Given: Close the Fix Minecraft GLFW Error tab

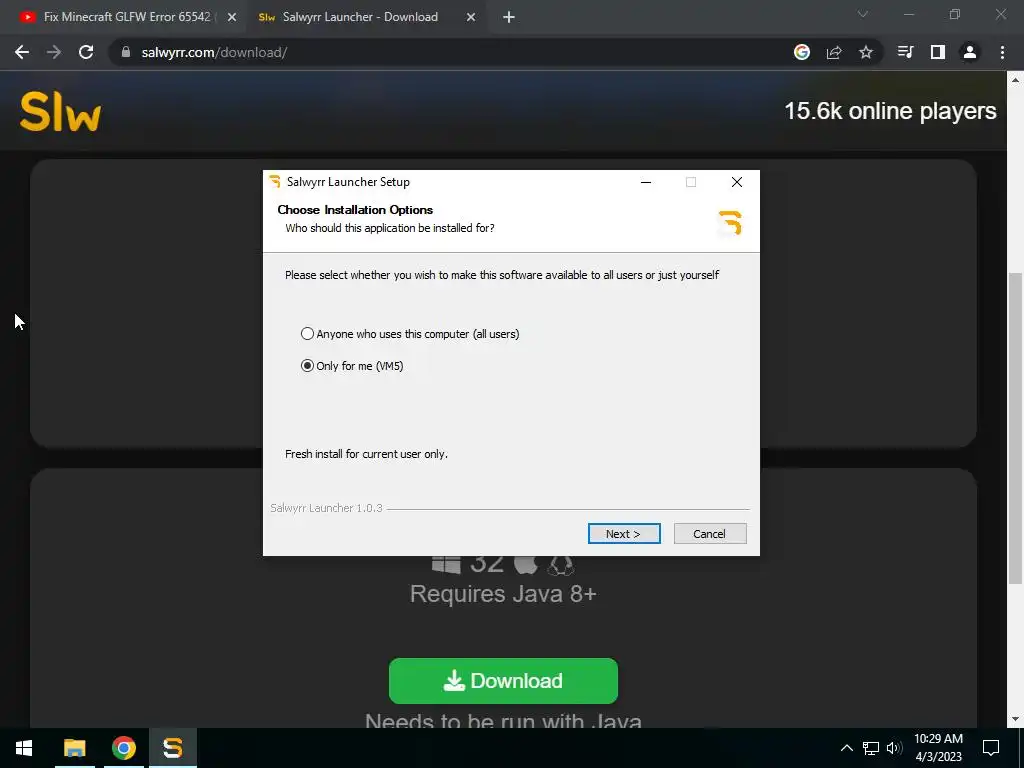Looking at the screenshot, I should (232, 18).
